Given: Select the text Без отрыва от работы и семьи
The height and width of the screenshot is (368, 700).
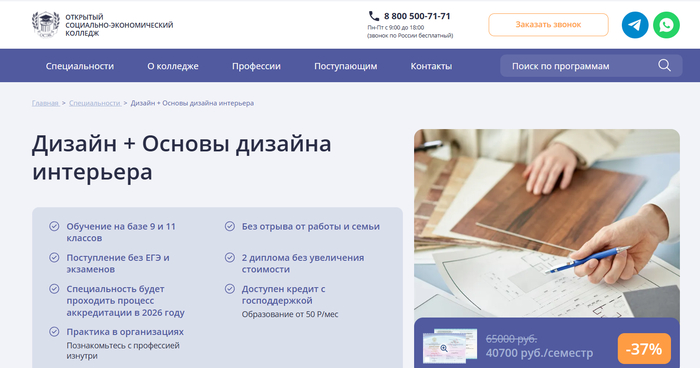Looking at the screenshot, I should (311, 226).
